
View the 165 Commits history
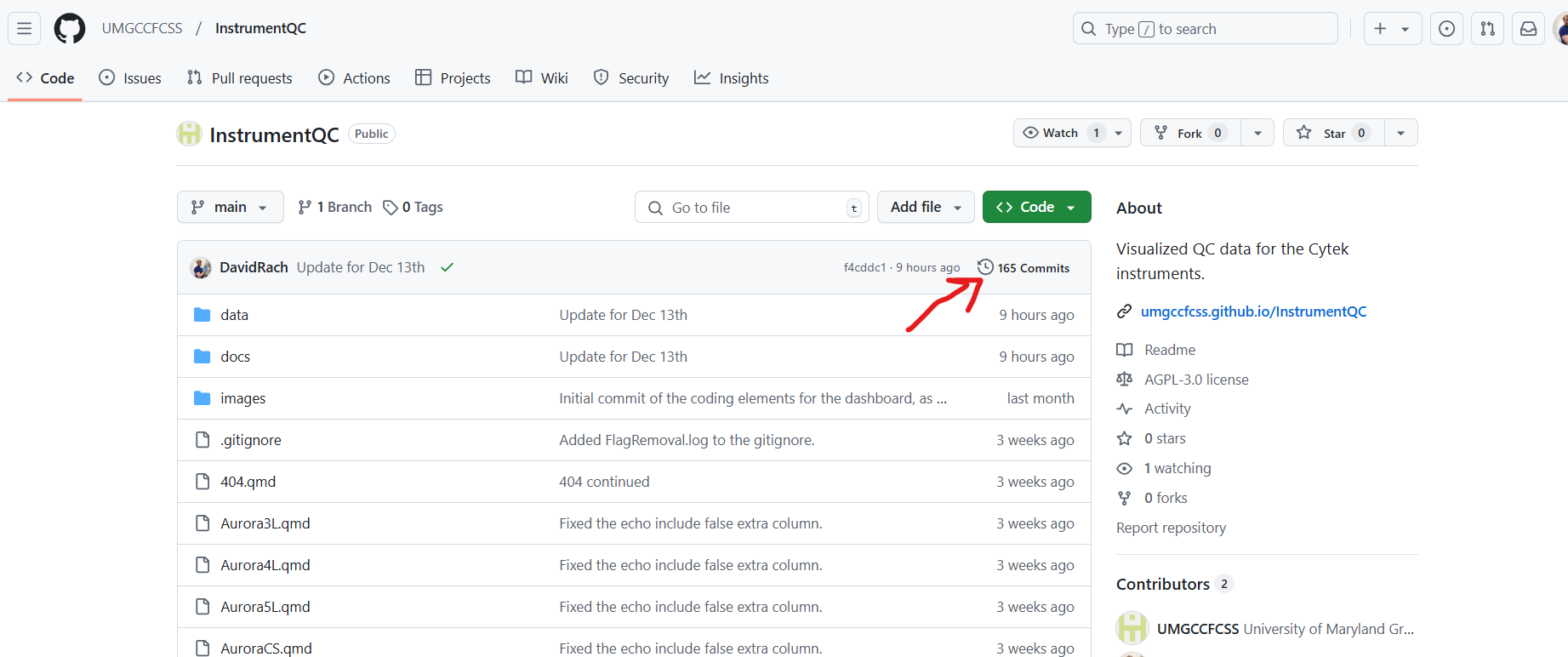click(x=1023, y=267)
